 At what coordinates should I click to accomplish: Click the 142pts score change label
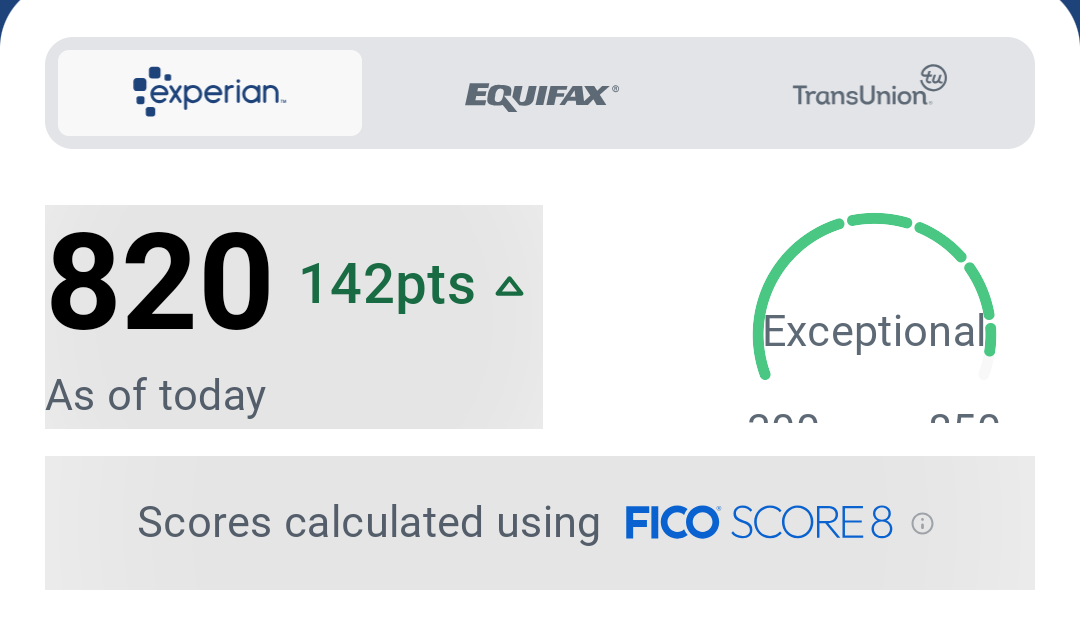click(x=387, y=284)
